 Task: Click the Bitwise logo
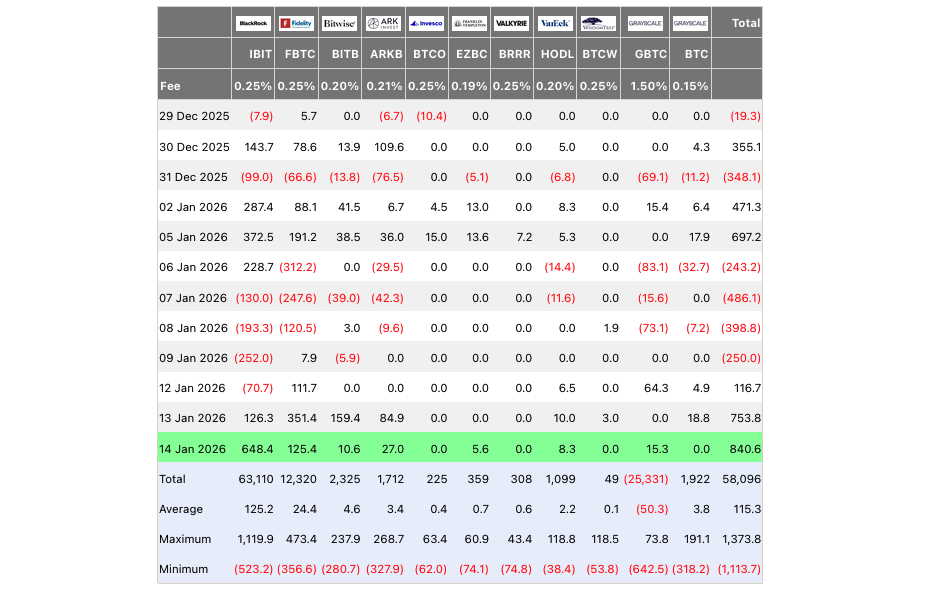tap(340, 23)
